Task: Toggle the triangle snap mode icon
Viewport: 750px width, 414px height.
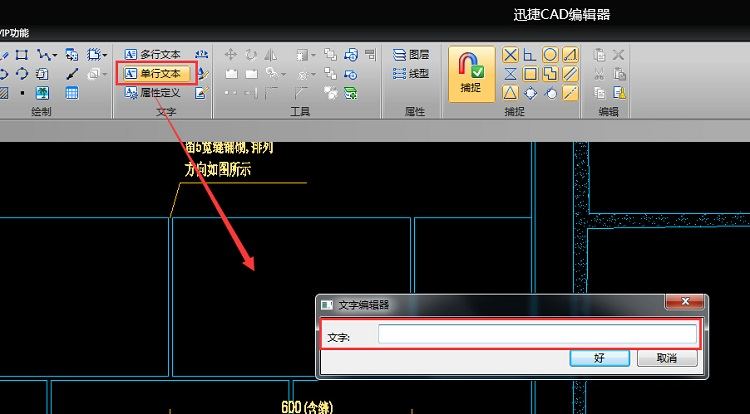Action: (510, 93)
